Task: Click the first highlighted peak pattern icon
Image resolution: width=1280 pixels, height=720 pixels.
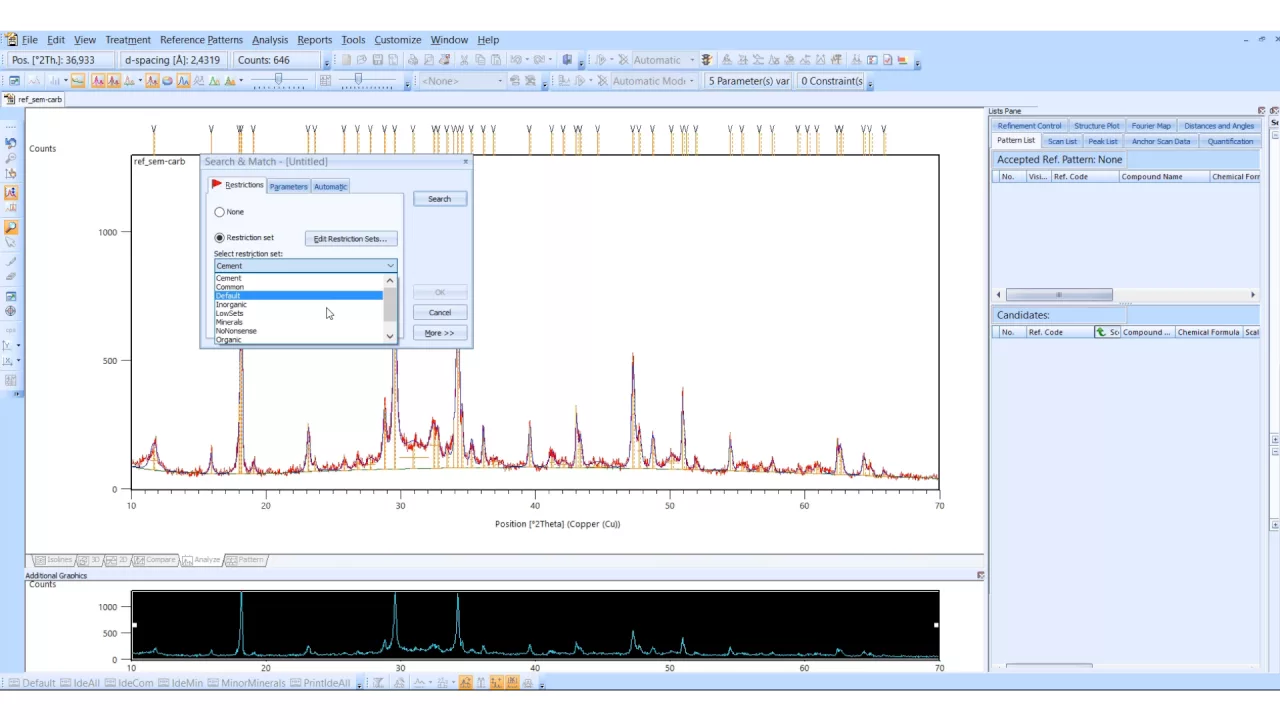Action: click(x=98, y=81)
